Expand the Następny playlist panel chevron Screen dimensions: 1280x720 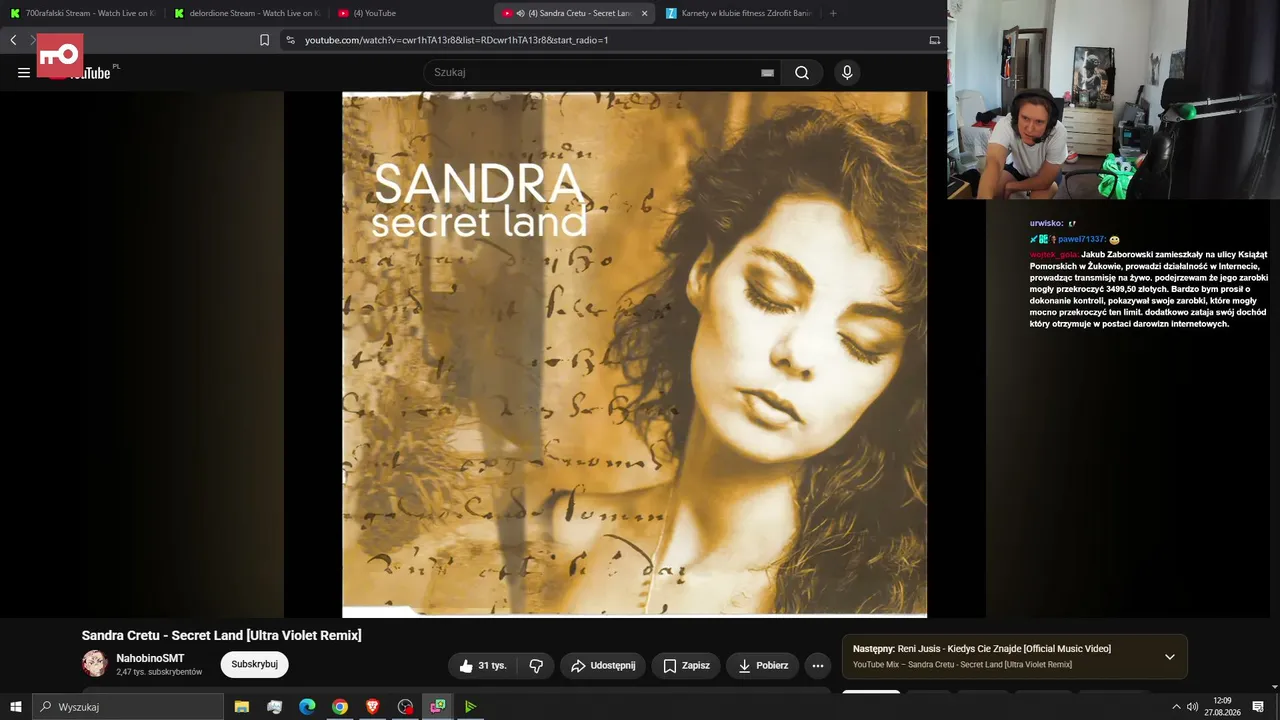1170,657
